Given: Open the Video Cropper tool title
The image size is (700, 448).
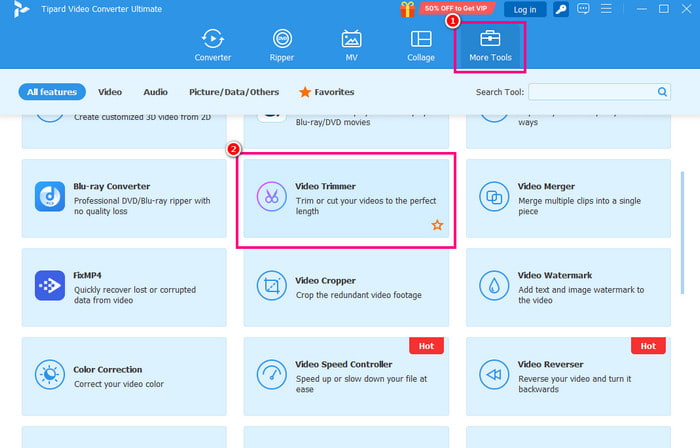Looking at the screenshot, I should point(325,281).
